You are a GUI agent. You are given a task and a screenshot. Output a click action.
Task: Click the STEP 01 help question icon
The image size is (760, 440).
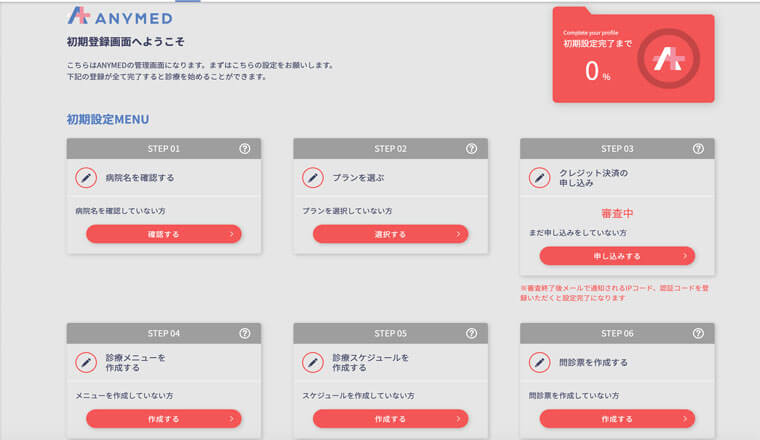coord(245,149)
